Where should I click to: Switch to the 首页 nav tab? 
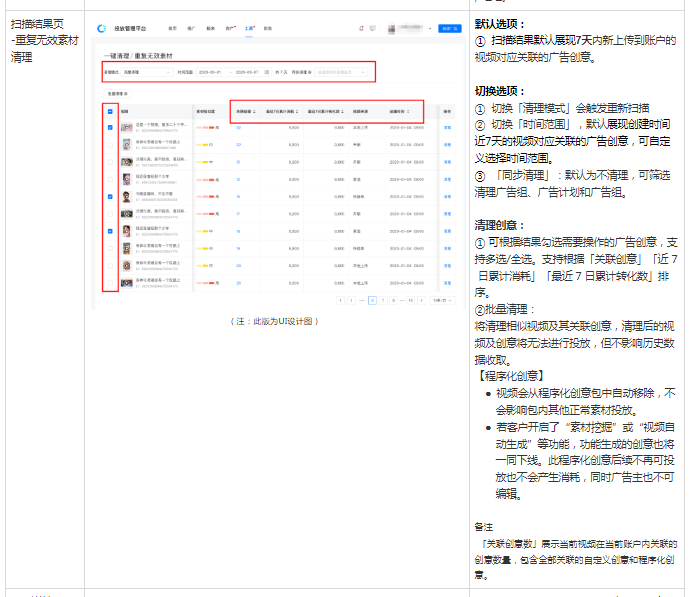(172, 28)
